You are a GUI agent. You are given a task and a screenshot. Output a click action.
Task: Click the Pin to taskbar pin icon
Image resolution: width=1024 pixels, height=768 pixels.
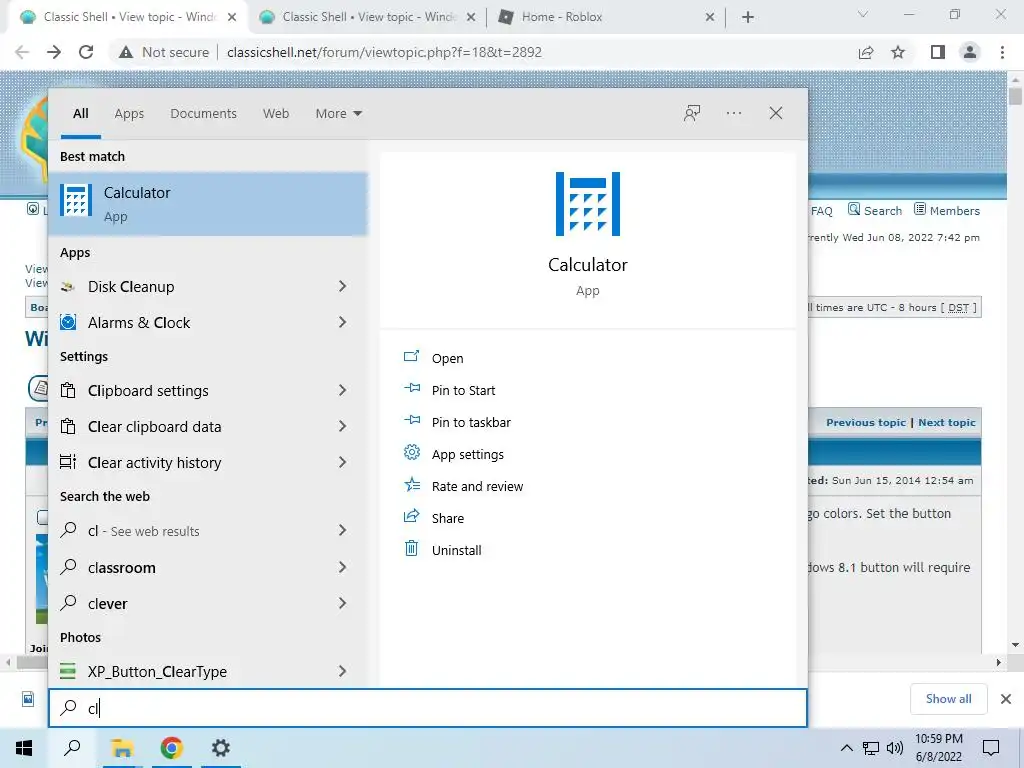[x=411, y=421]
